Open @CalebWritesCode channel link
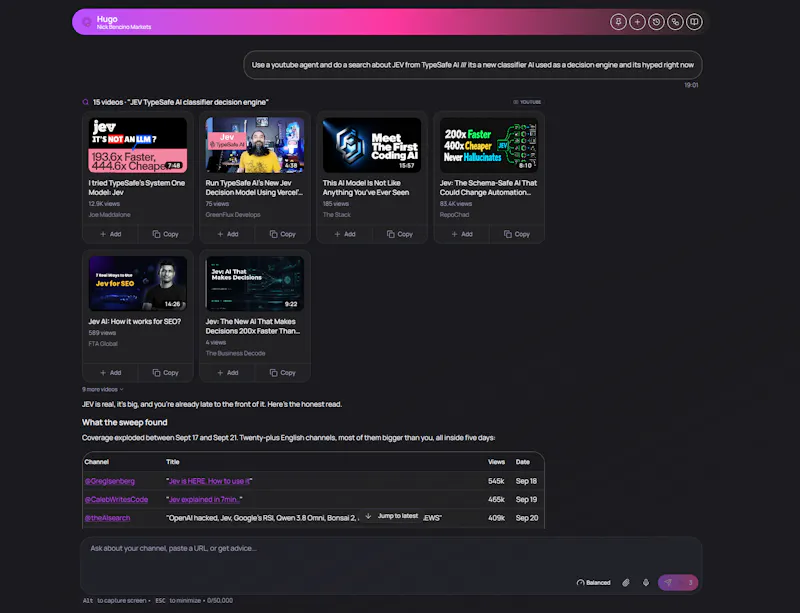800x613 pixels. pyautogui.click(x=116, y=499)
